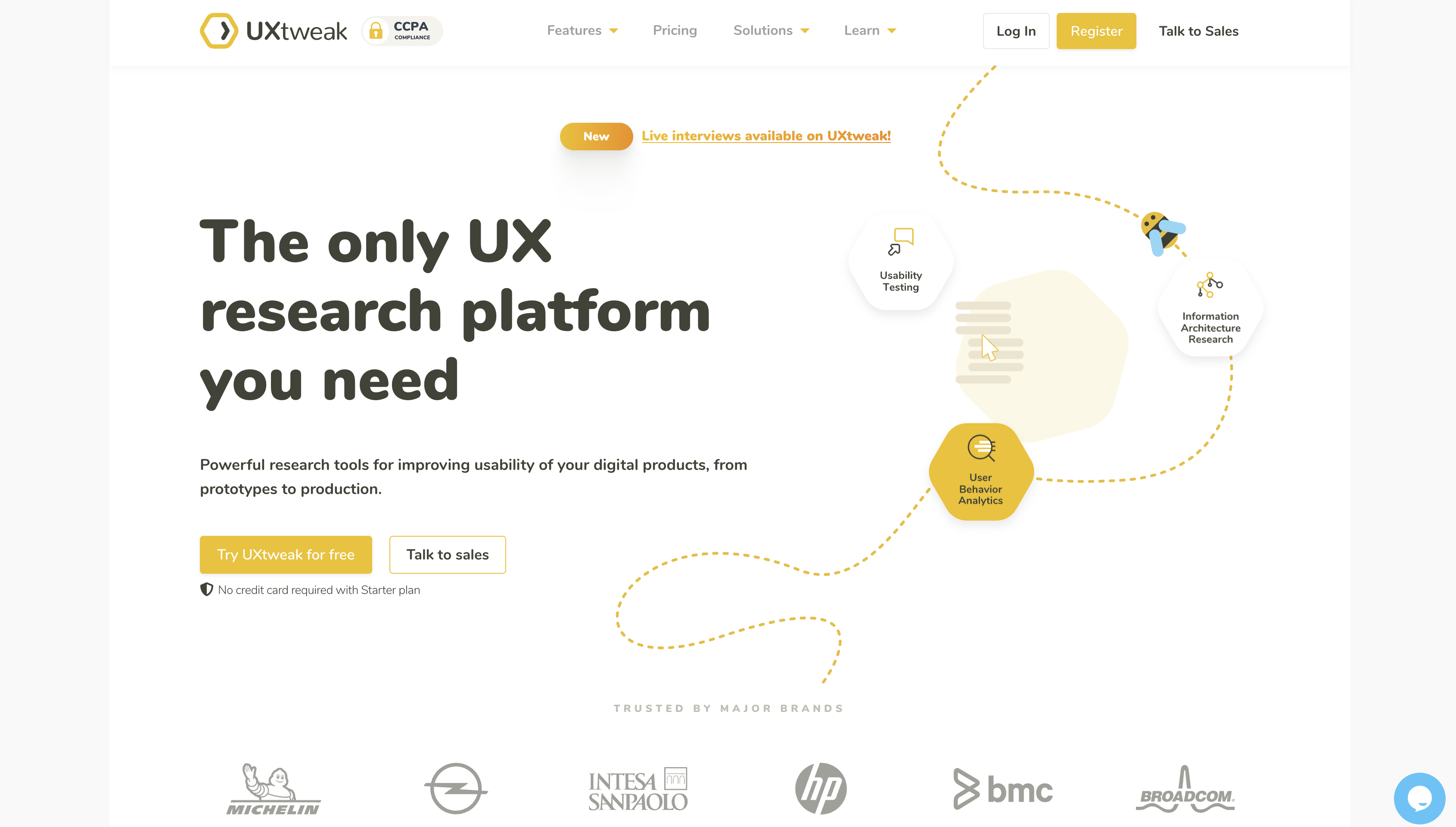Go to Talk to Sales in header
The image size is (1456, 827).
1198,31
